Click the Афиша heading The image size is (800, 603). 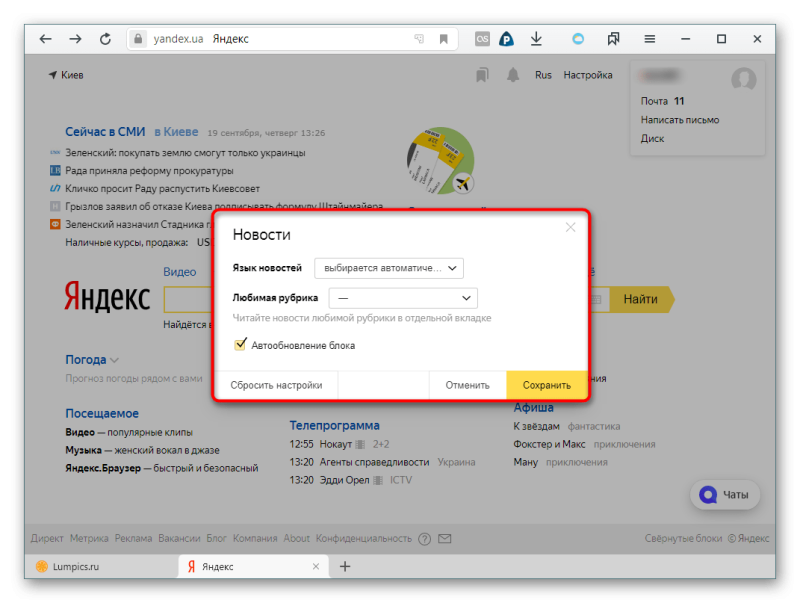533,408
